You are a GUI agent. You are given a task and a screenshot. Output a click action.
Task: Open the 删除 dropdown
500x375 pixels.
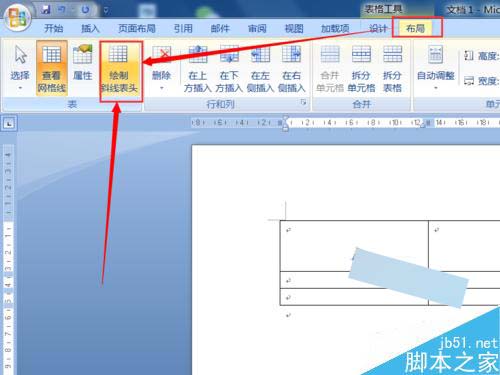[x=161, y=68]
